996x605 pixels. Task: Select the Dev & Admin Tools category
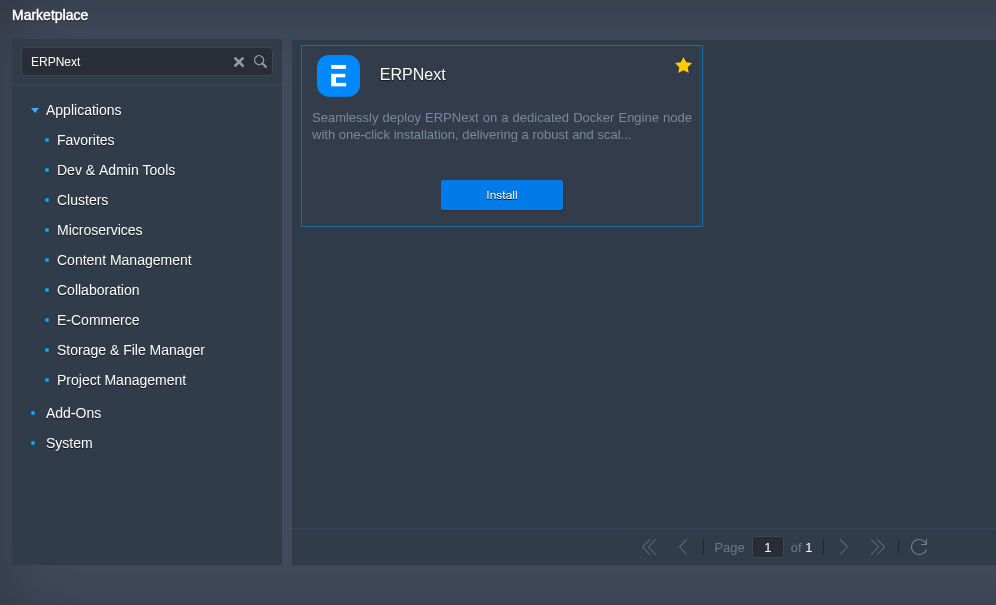point(116,170)
